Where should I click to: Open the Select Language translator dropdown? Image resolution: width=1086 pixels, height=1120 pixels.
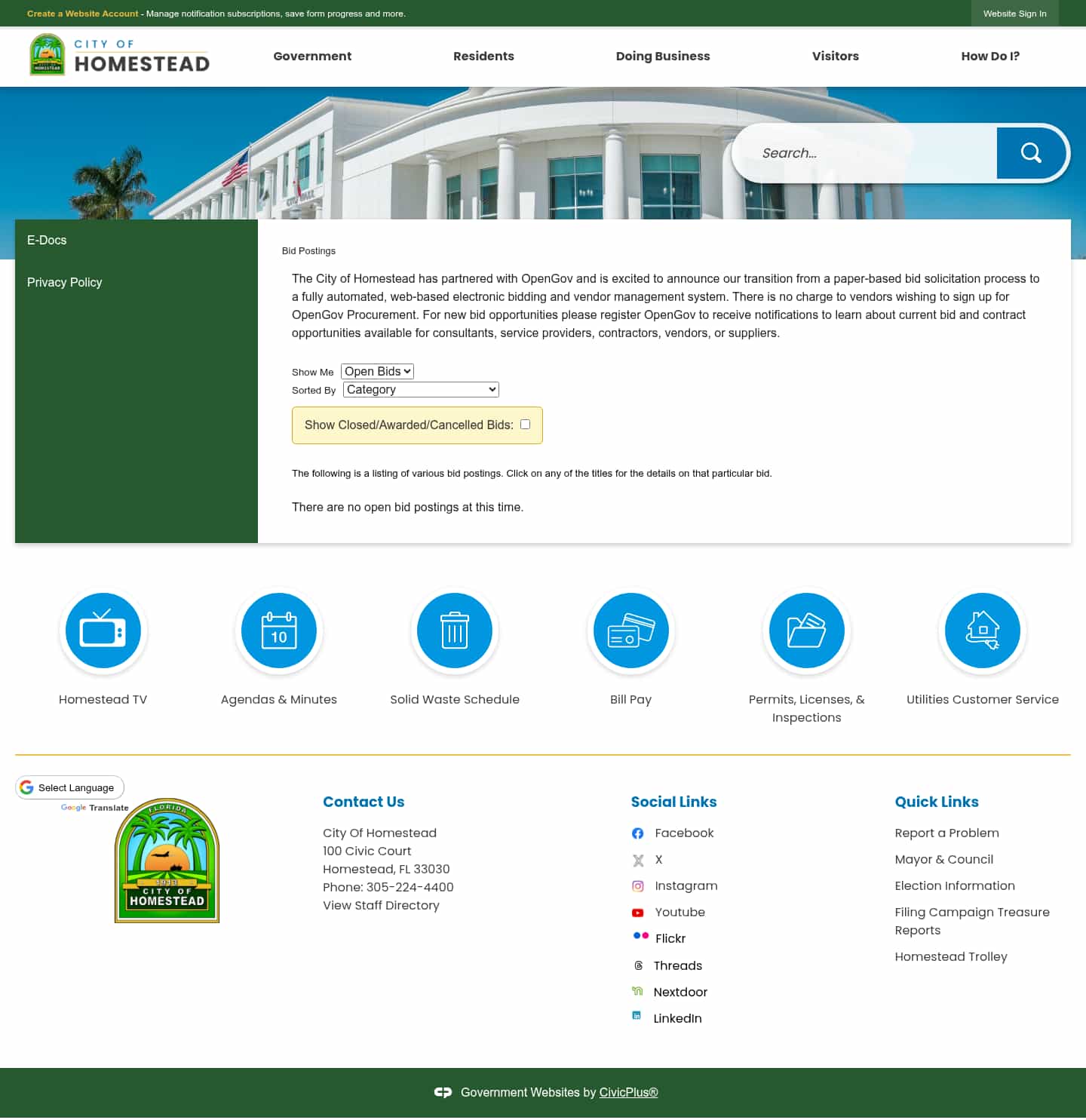click(69, 787)
